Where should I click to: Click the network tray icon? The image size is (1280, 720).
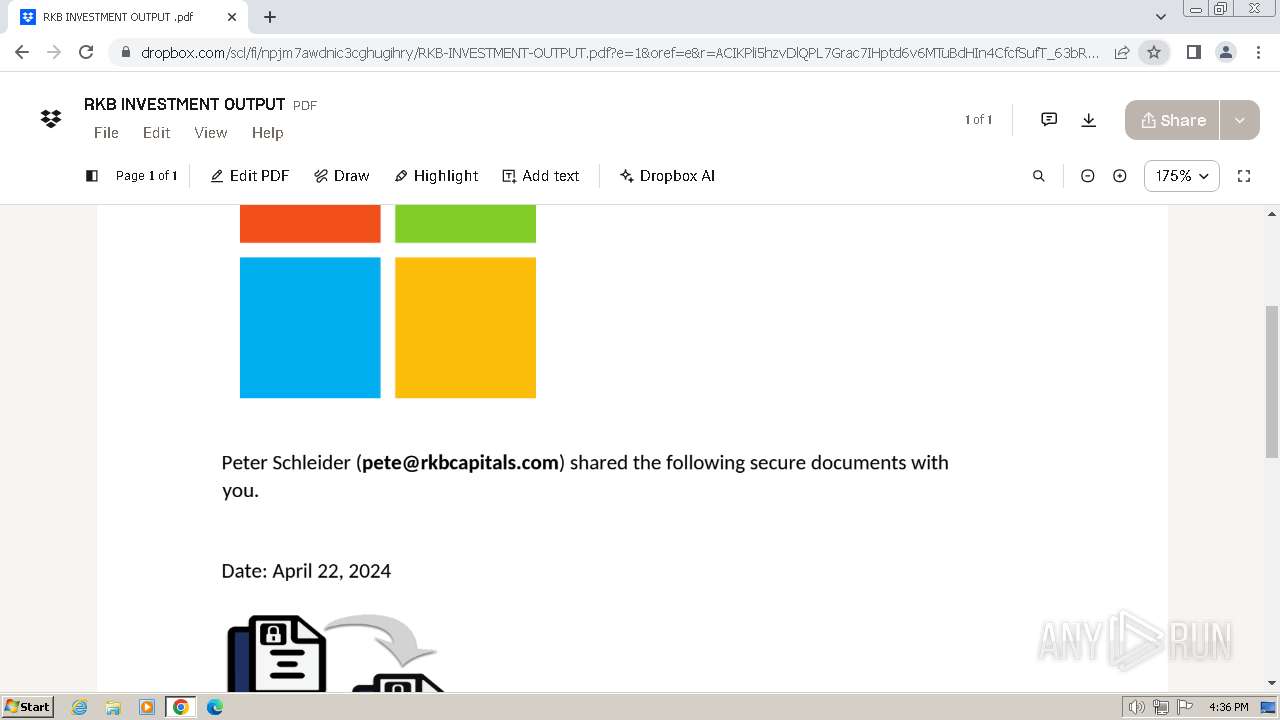click(x=1161, y=707)
